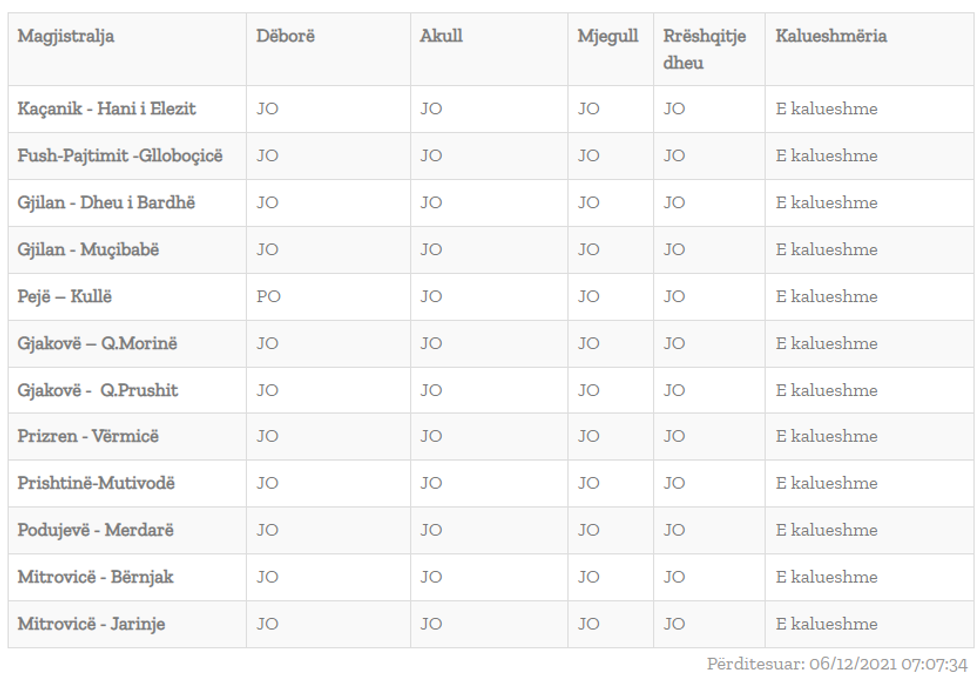Select Podujevë - Merdarë road name
Image resolution: width=980 pixels, height=678 pixels.
[95, 531]
